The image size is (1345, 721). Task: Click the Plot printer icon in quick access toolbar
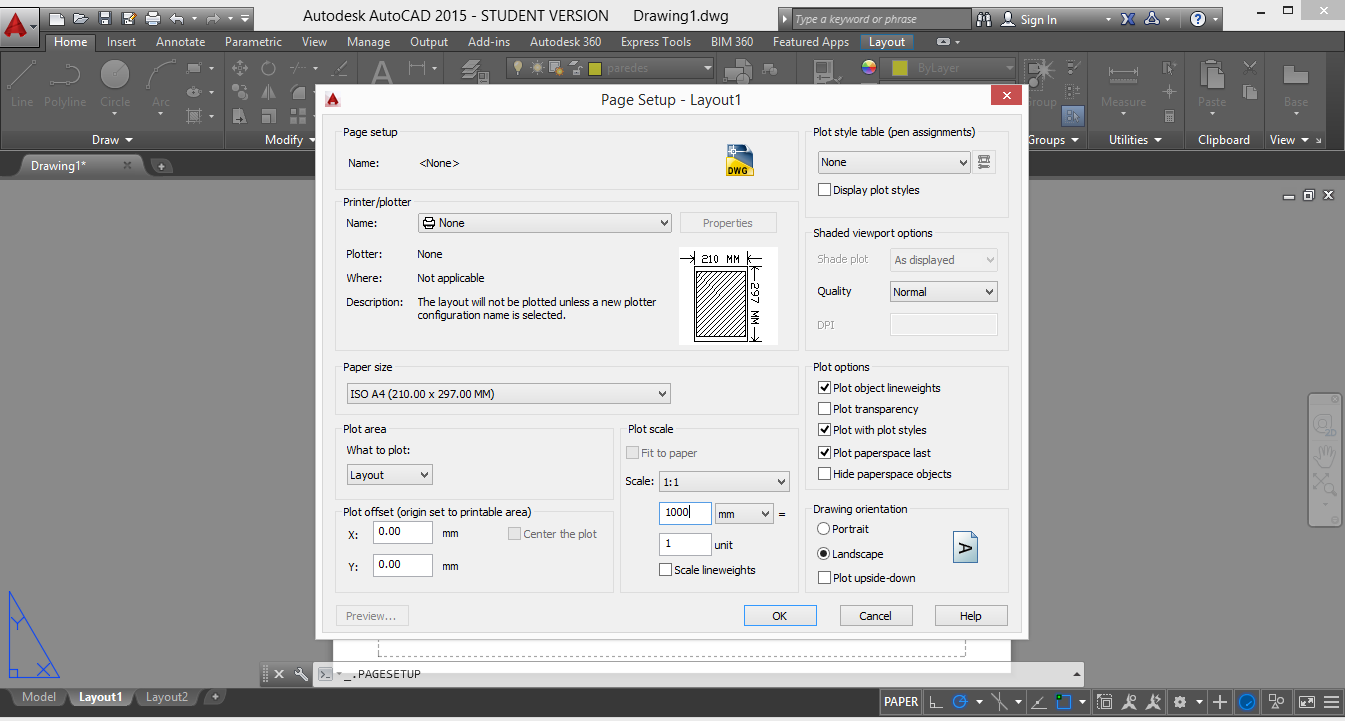pos(152,18)
